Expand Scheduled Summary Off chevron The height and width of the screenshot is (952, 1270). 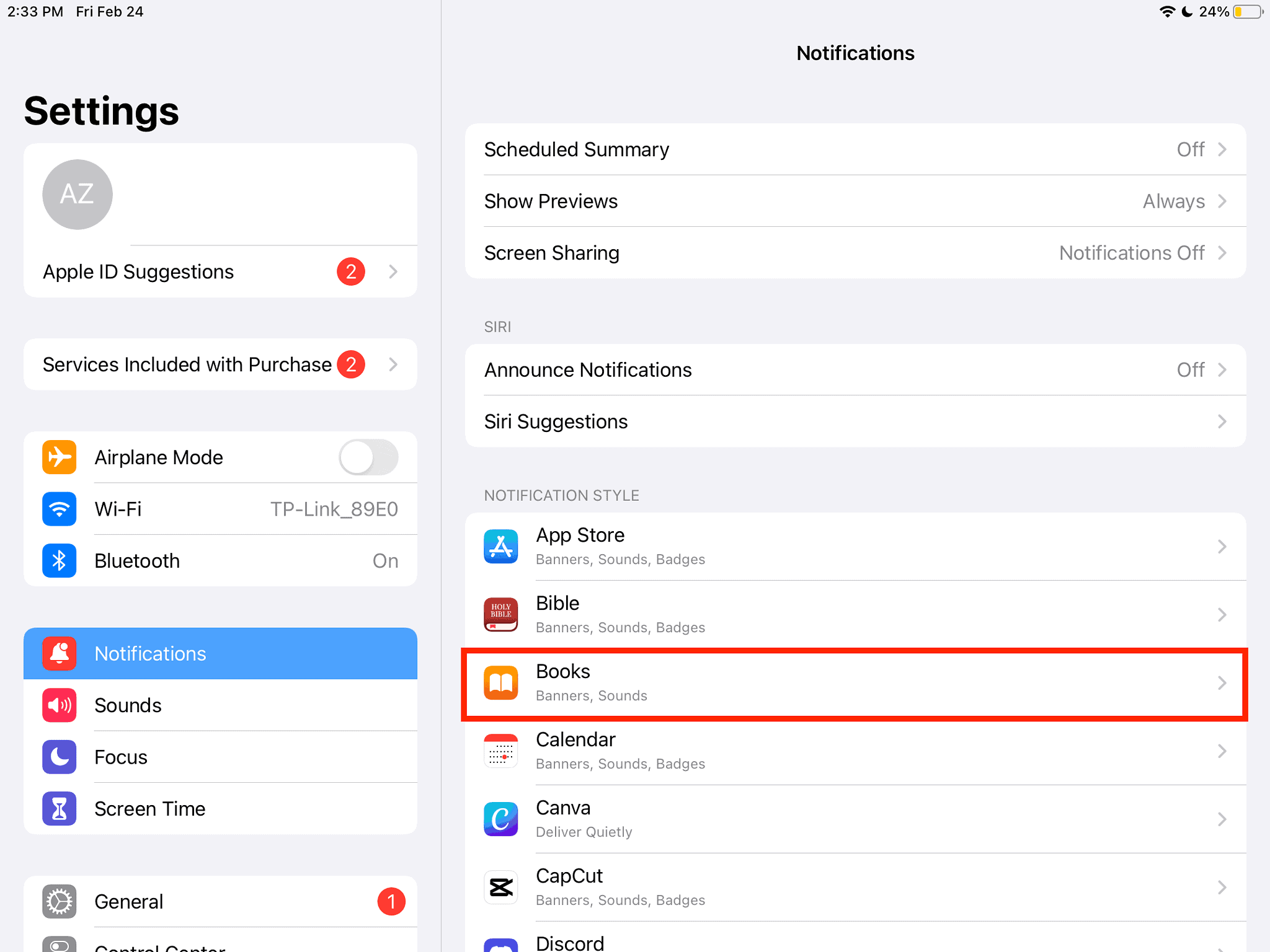coord(1221,149)
